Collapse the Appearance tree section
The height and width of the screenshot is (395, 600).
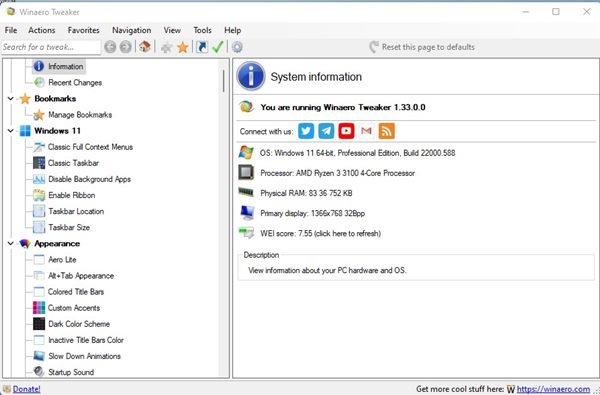(x=11, y=243)
